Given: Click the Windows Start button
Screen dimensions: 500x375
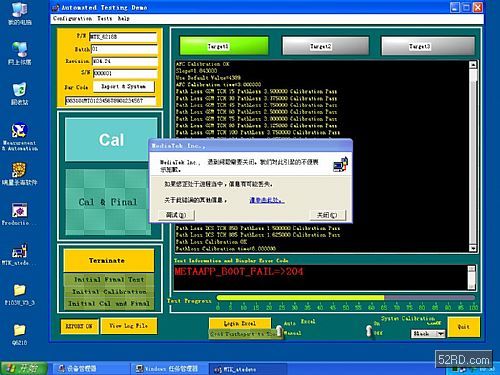Looking at the screenshot, I should point(23,368).
